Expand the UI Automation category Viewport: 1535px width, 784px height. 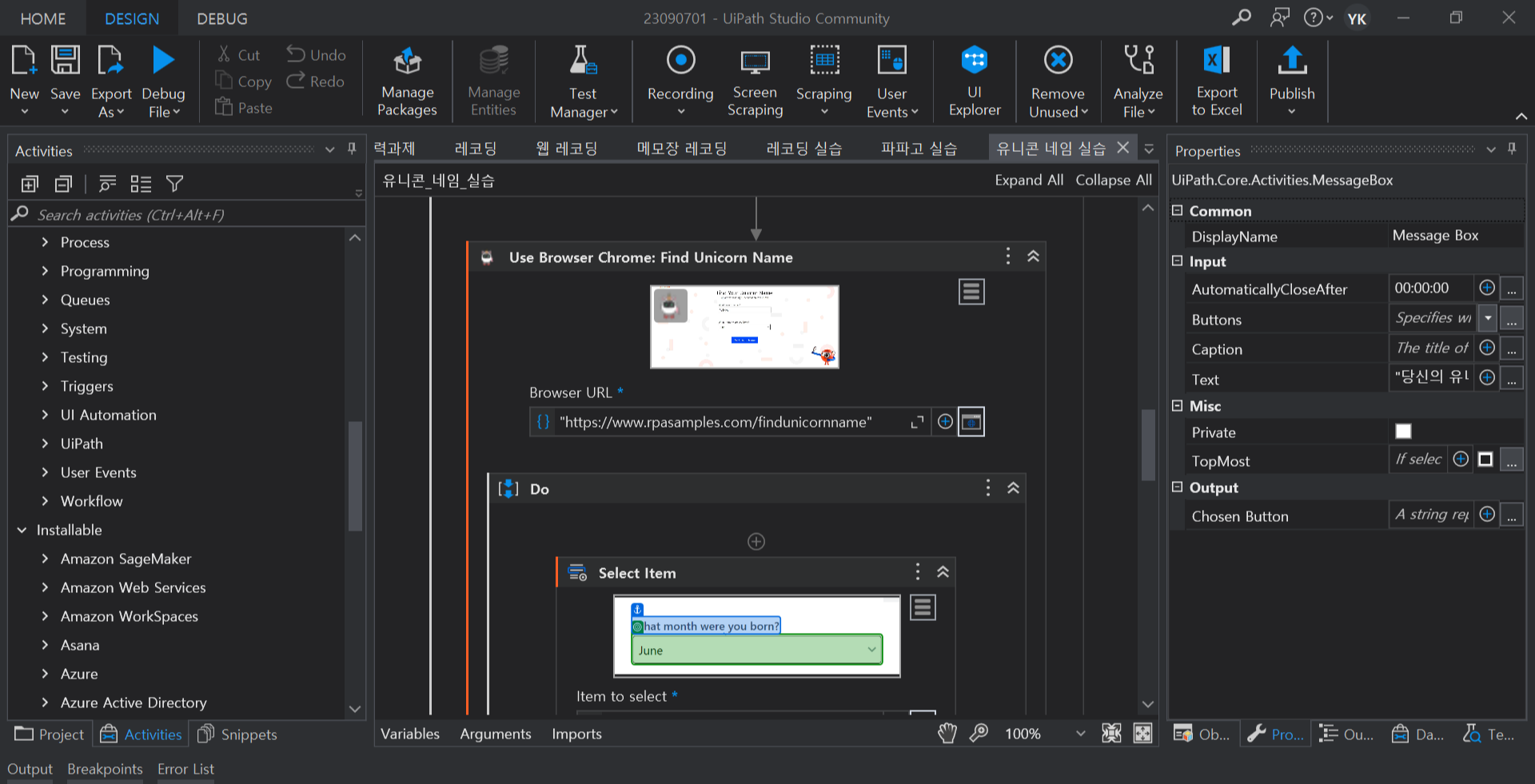pyautogui.click(x=45, y=415)
